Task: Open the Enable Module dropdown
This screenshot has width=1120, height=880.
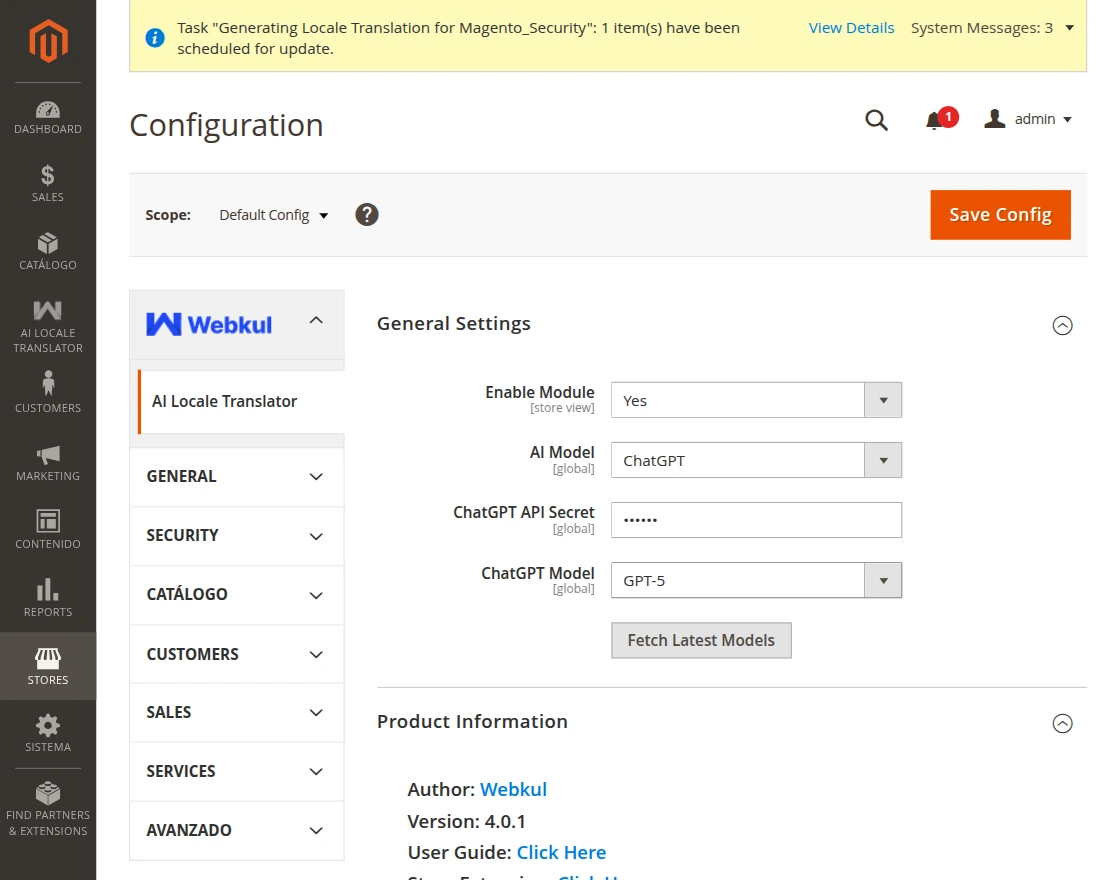Action: pos(756,400)
